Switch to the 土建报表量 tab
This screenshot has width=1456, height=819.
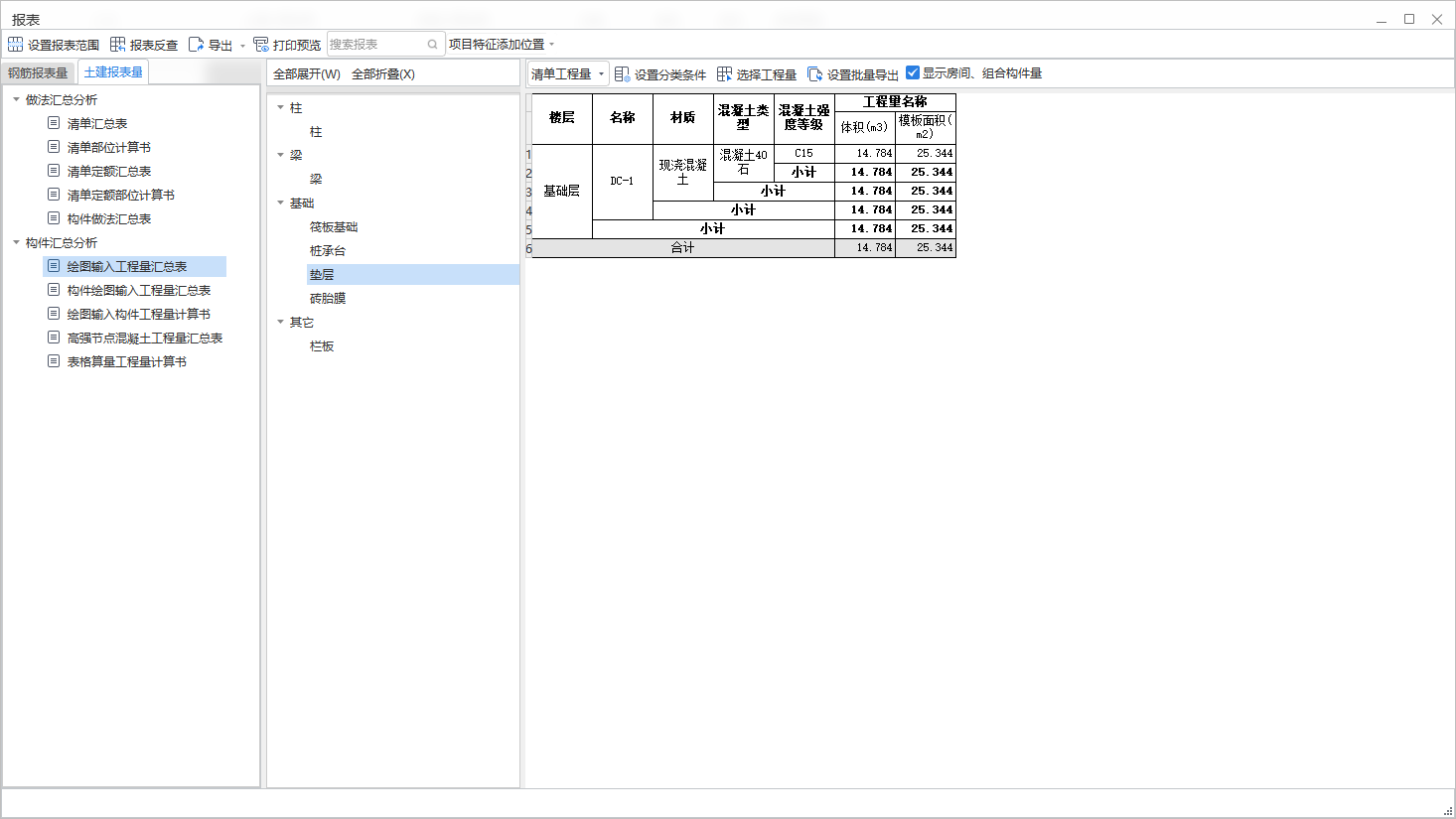pos(113,71)
